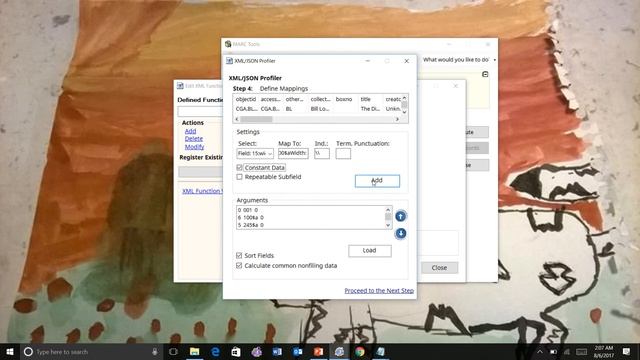The height and width of the screenshot is (360, 640).
Task: Click left arrow of mappings horizontal scrollbar
Action: coord(237,119)
